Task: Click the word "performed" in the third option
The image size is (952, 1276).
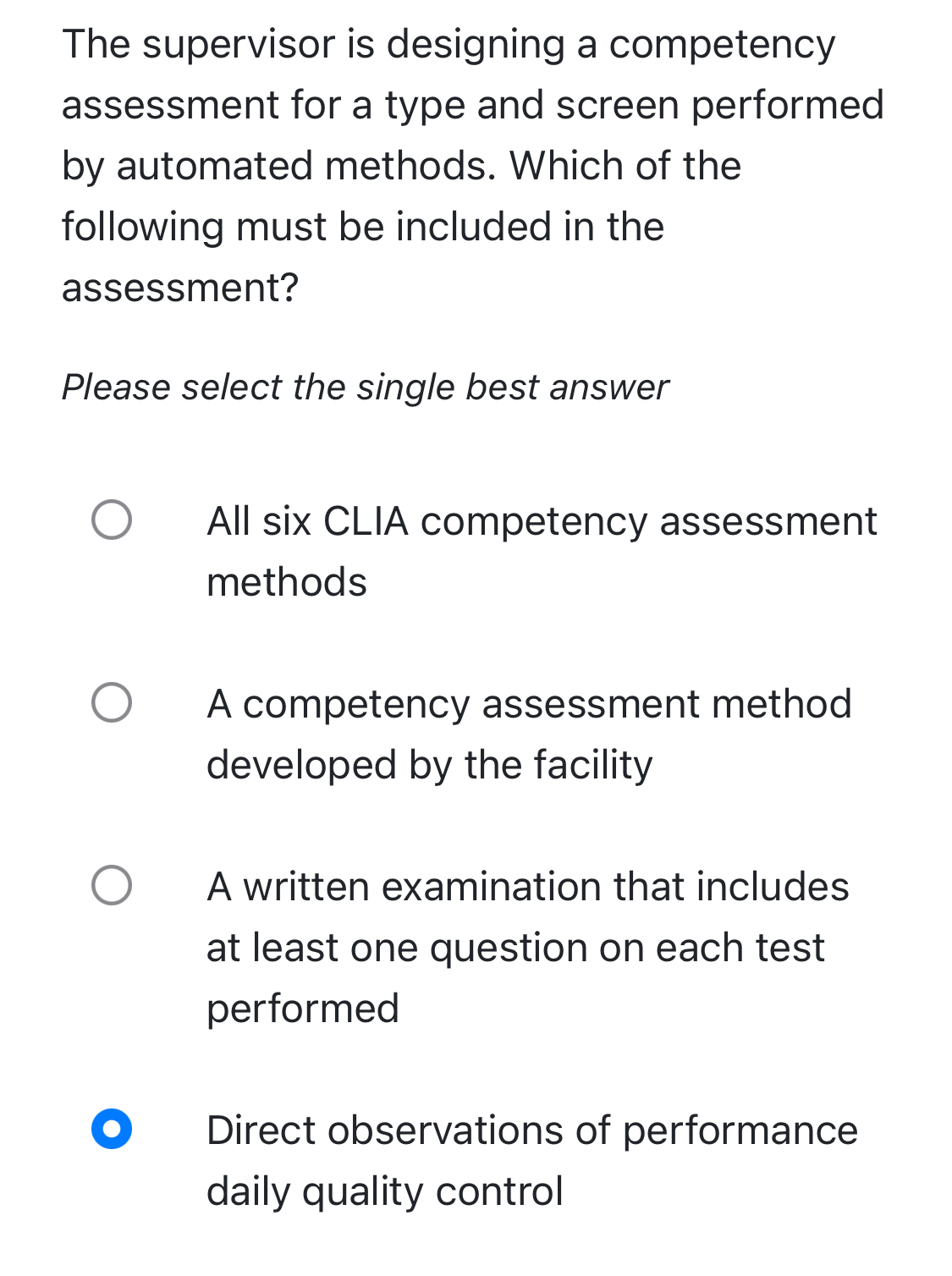Action: coord(302,1007)
